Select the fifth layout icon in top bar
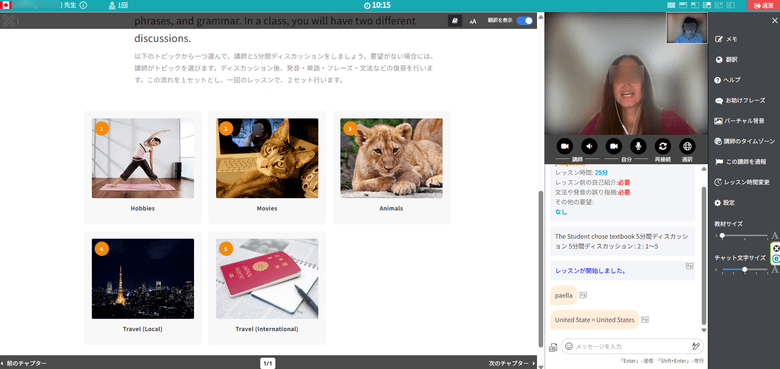Screen dimensions: 780x369 (719, 5)
